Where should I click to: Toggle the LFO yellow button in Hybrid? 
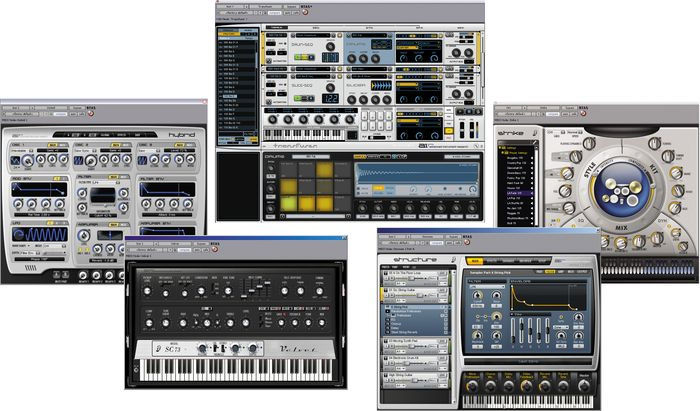pyautogui.click(x=50, y=223)
